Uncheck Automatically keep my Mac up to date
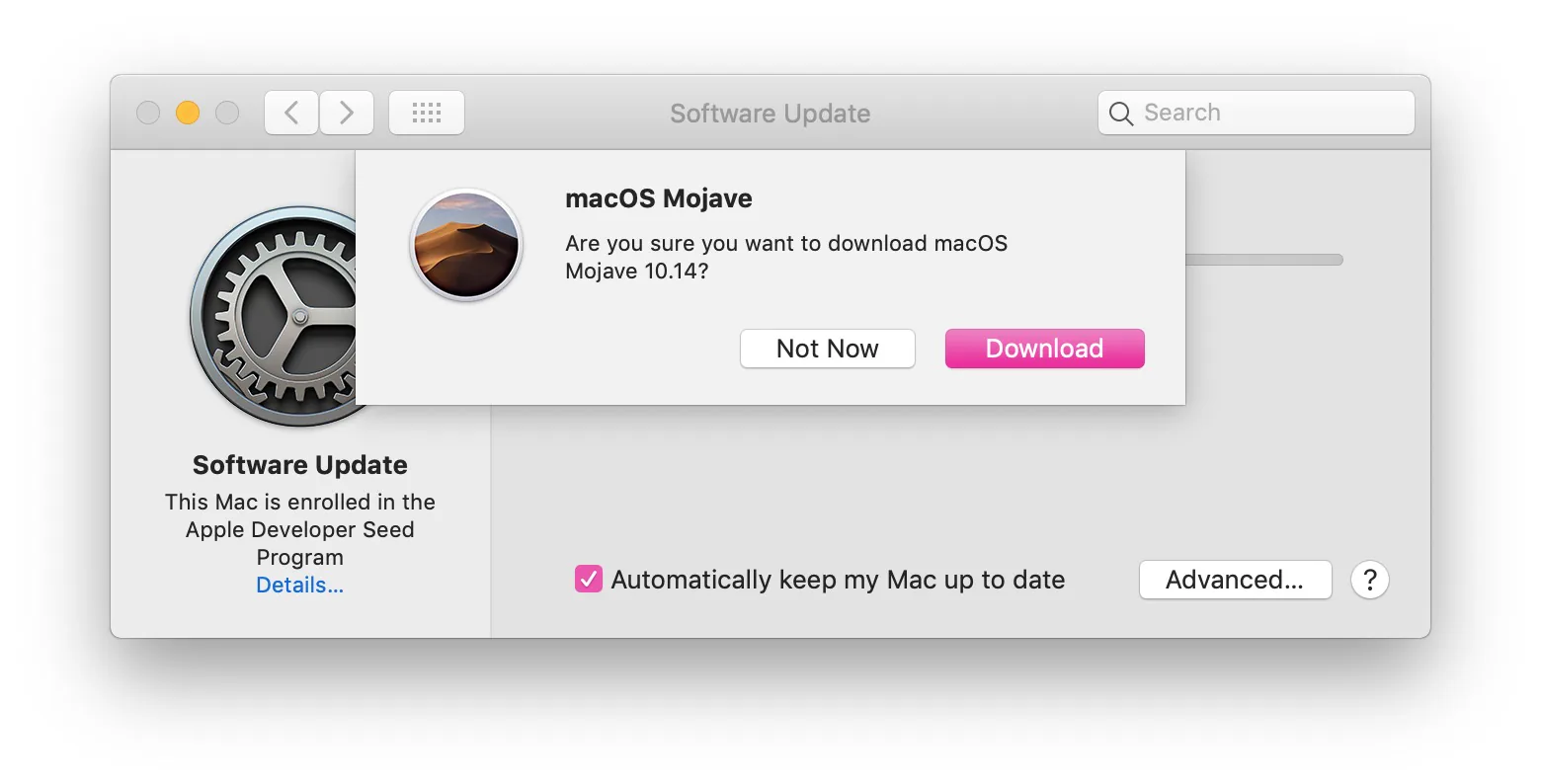Viewport: 1541px width, 784px height. [589, 579]
